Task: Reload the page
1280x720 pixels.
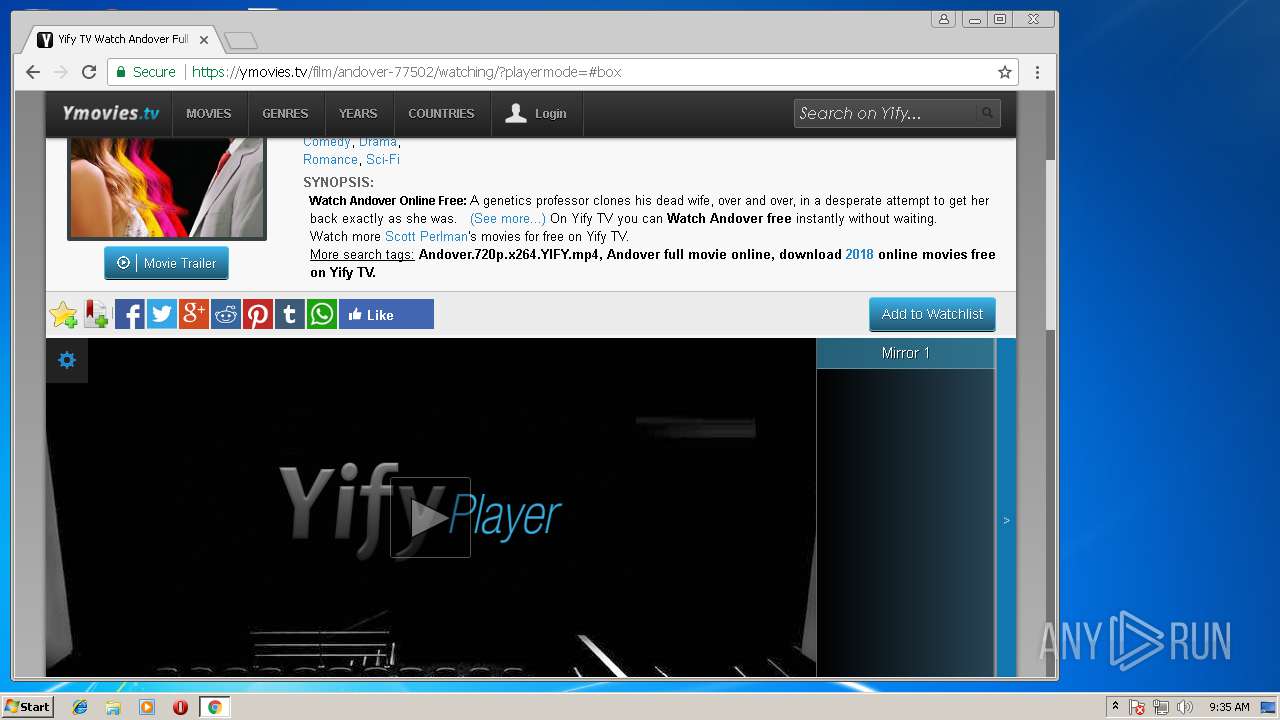Action: point(89,72)
